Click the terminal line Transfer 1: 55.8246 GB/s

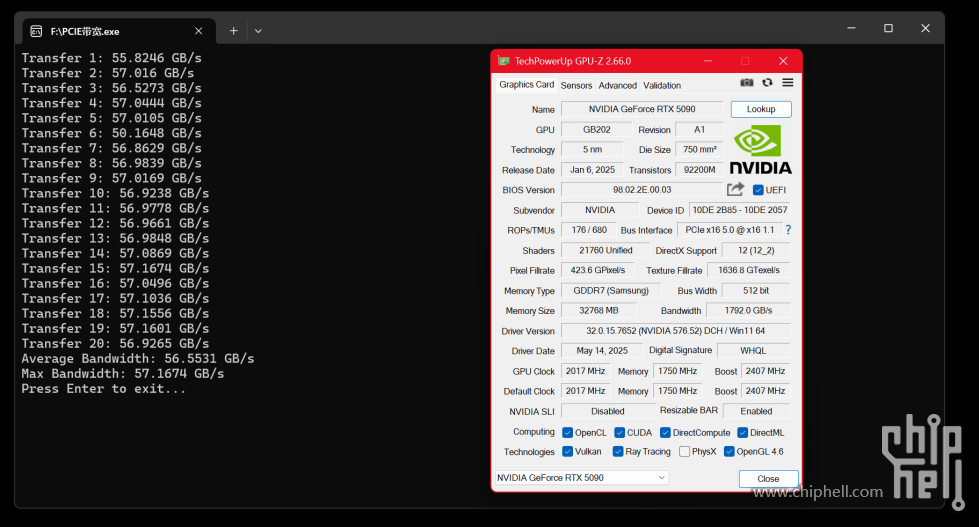coord(111,58)
